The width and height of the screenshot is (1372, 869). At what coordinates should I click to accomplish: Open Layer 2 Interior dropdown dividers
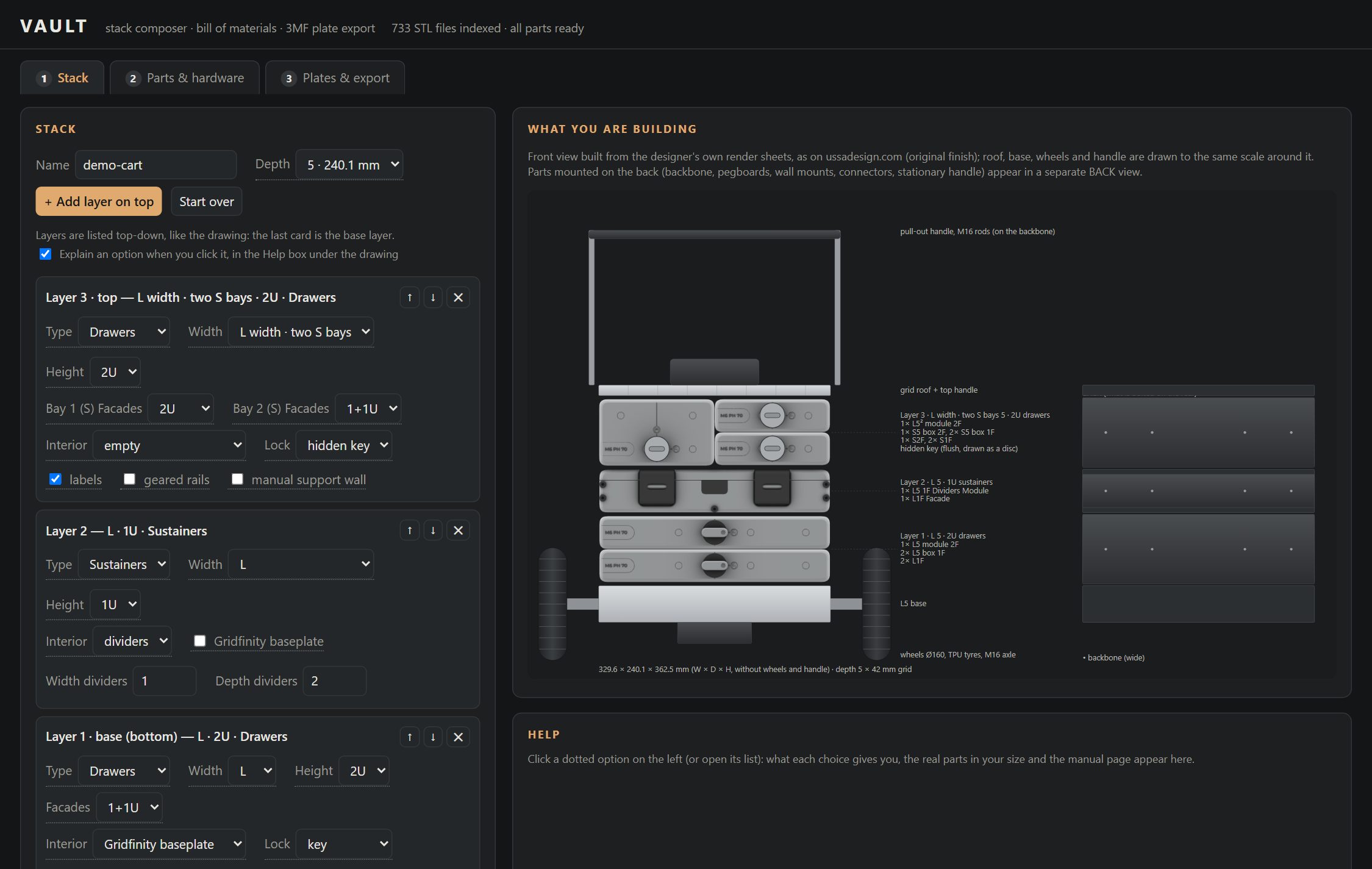(132, 642)
